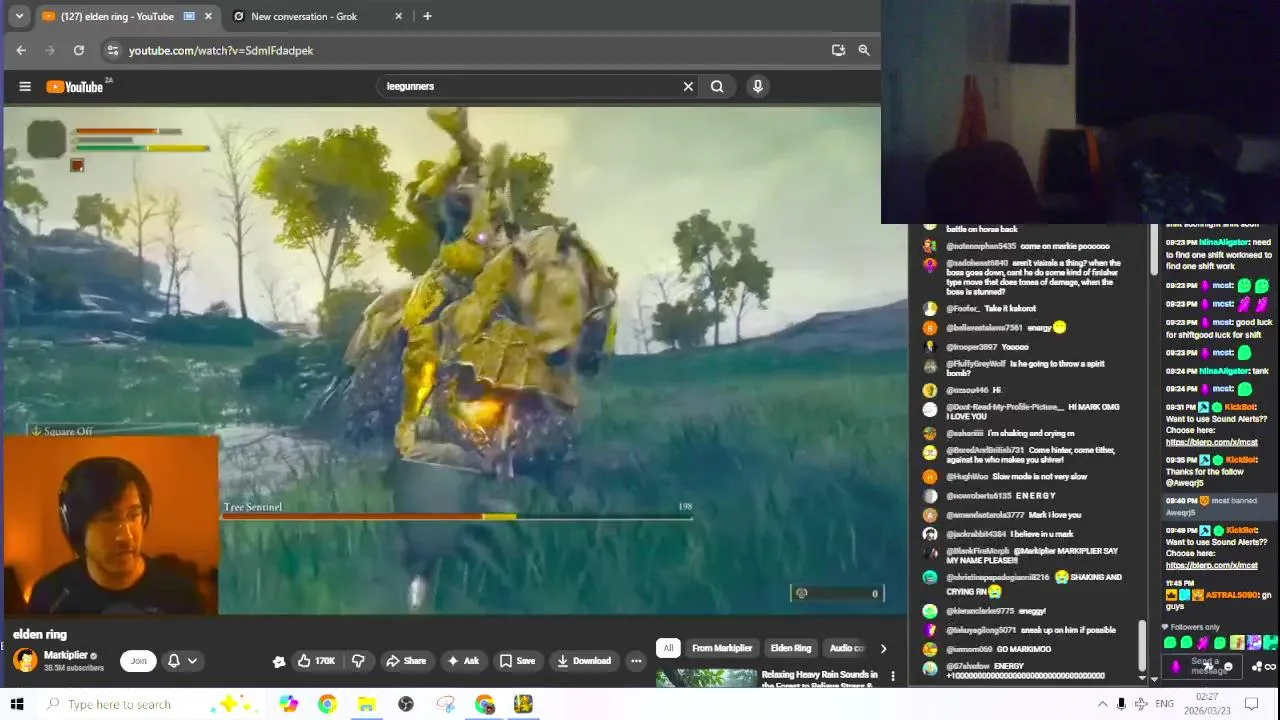Select the 'Elden Ring' filter chip

[x=791, y=648]
